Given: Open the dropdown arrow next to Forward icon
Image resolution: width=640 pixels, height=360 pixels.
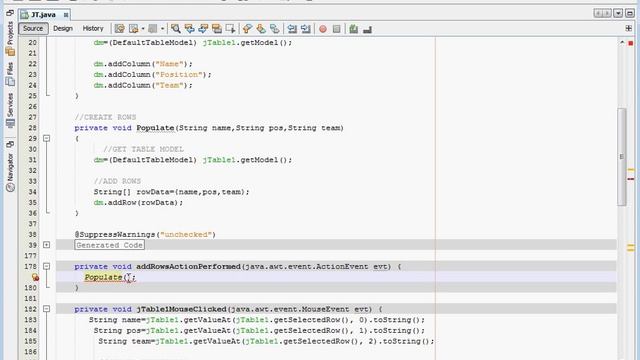Looking at the screenshot, I should tap(162, 29).
